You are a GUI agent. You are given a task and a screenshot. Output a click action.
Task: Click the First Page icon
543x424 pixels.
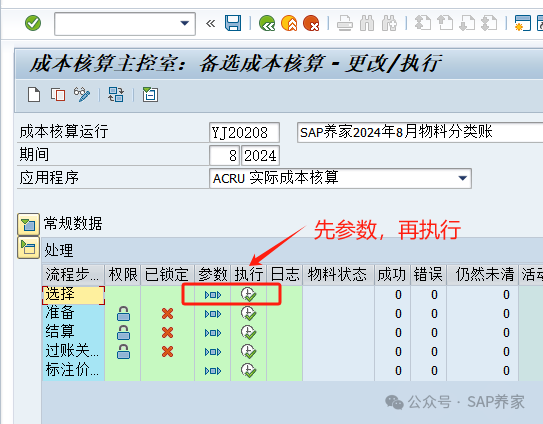pos(423,23)
